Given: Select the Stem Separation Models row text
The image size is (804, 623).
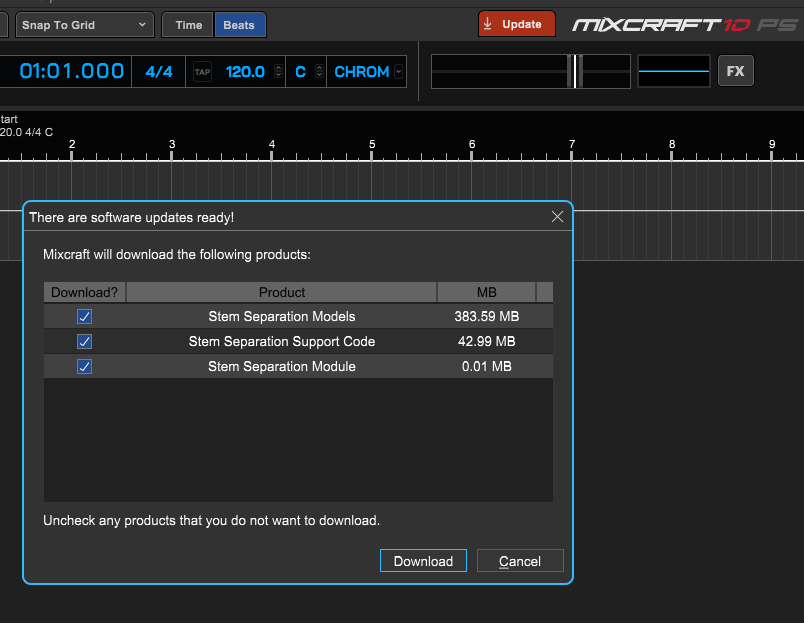Looking at the screenshot, I should click(282, 316).
